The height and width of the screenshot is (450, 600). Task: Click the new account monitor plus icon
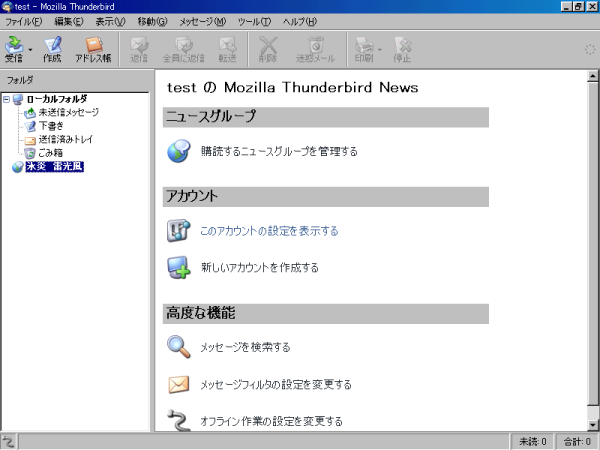coord(179,267)
